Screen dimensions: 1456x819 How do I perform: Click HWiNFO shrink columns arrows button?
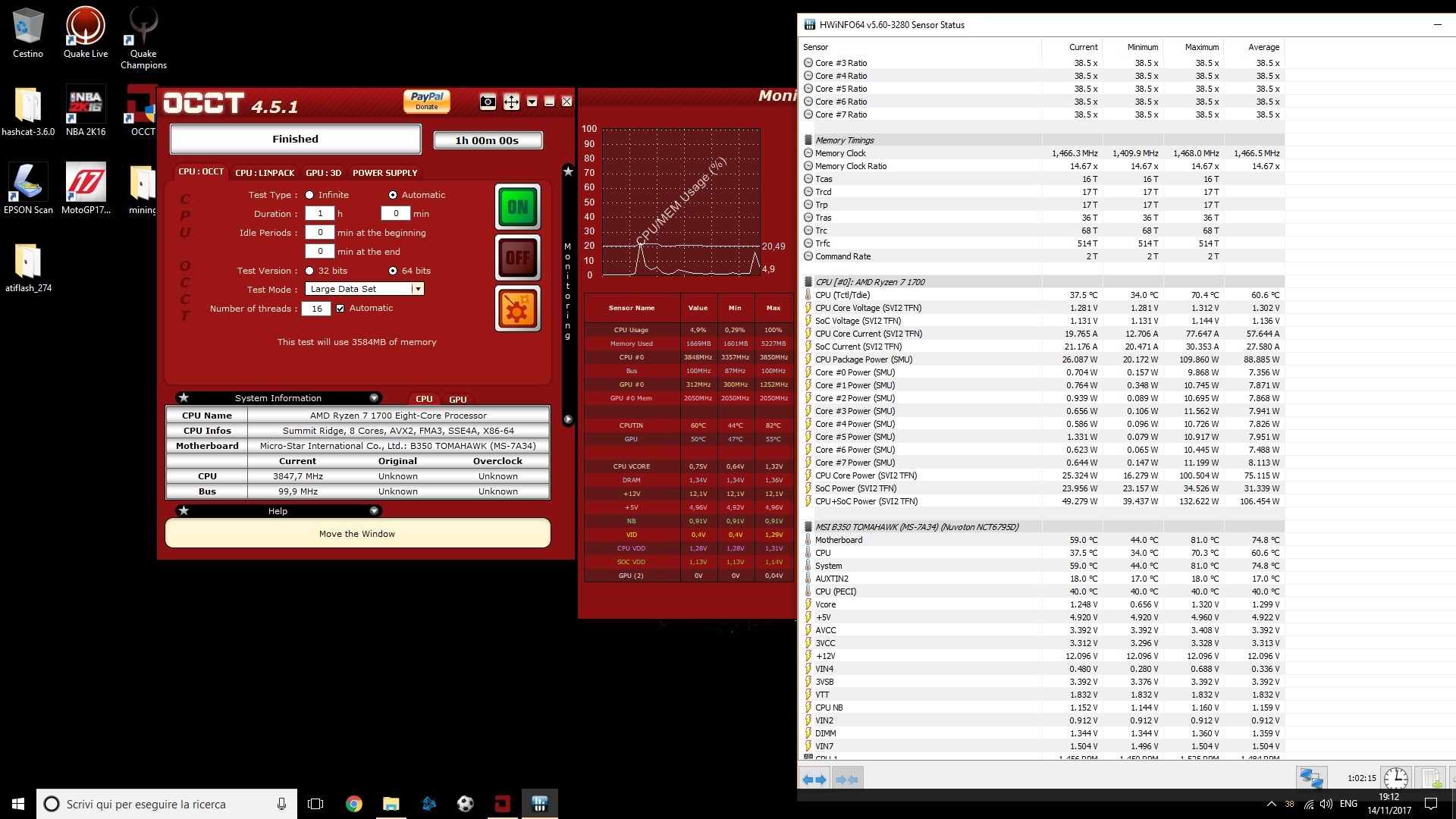pos(846,779)
